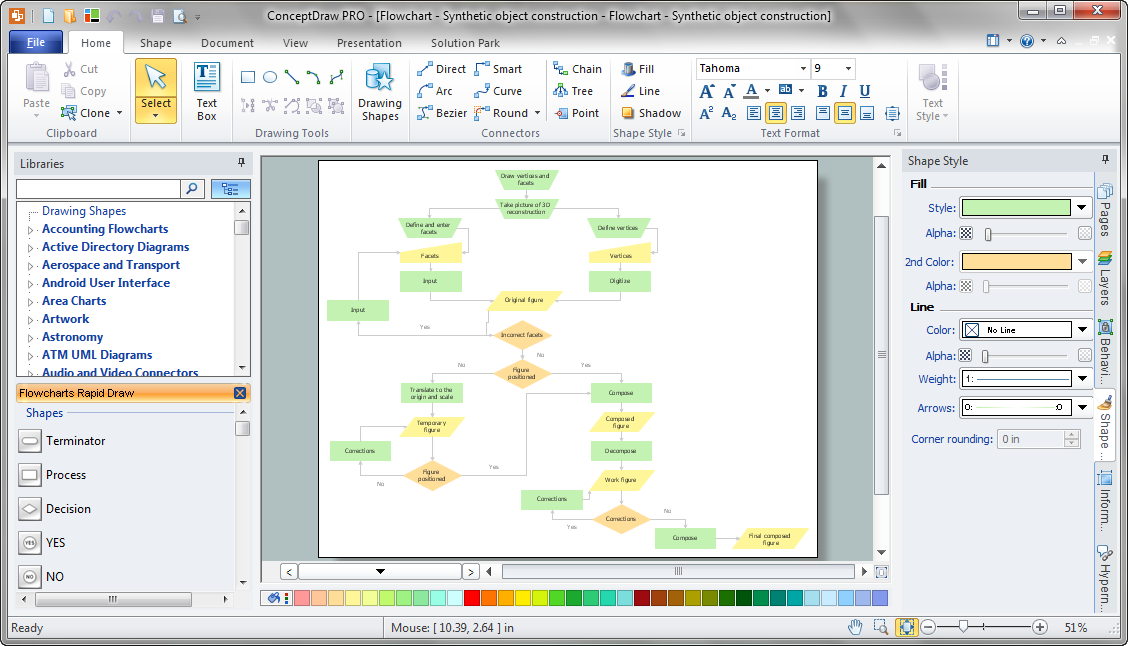Toggle Underline text formatting
The image size is (1128, 646).
[x=865, y=91]
